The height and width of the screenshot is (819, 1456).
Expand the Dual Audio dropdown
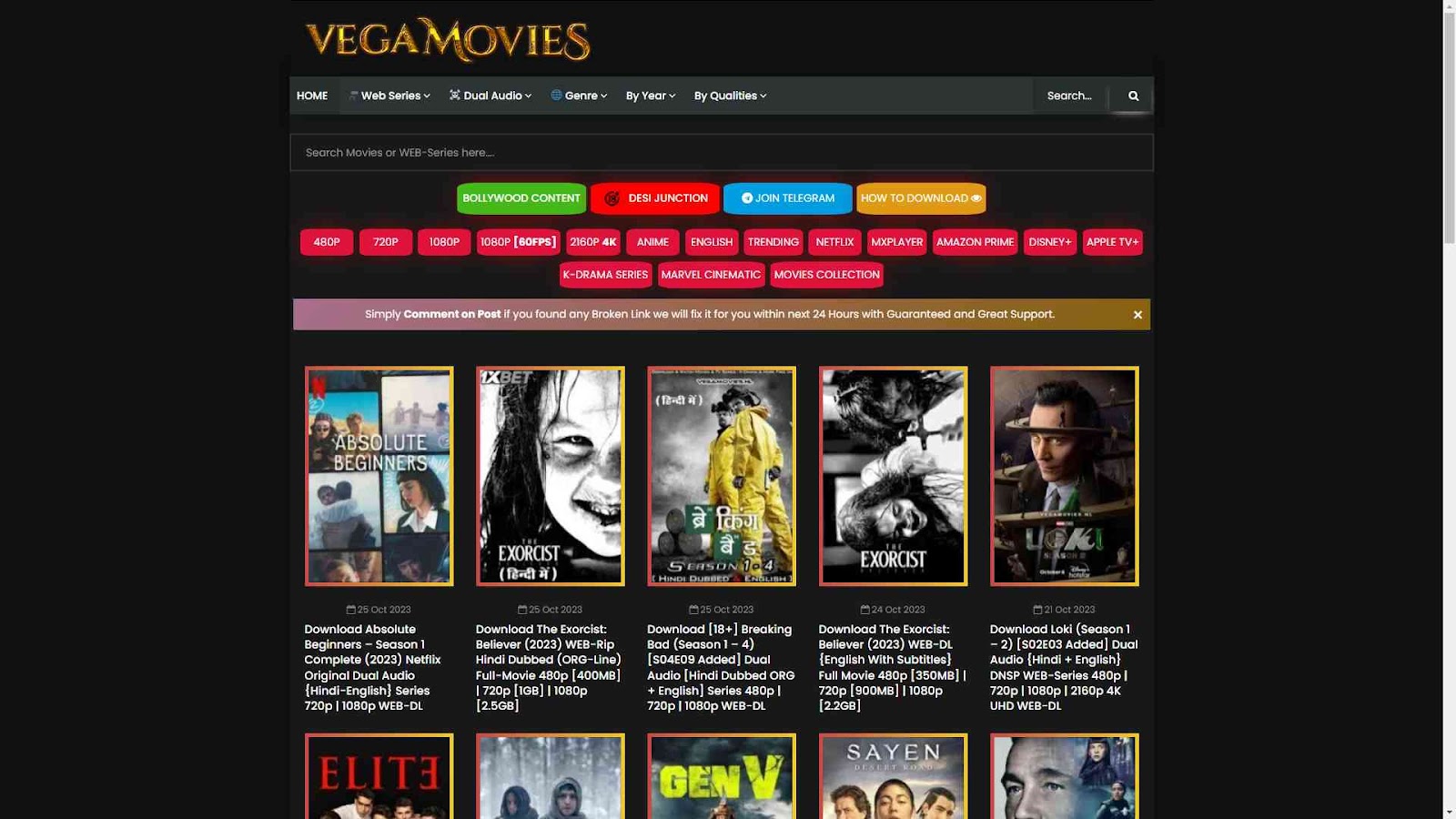[490, 96]
